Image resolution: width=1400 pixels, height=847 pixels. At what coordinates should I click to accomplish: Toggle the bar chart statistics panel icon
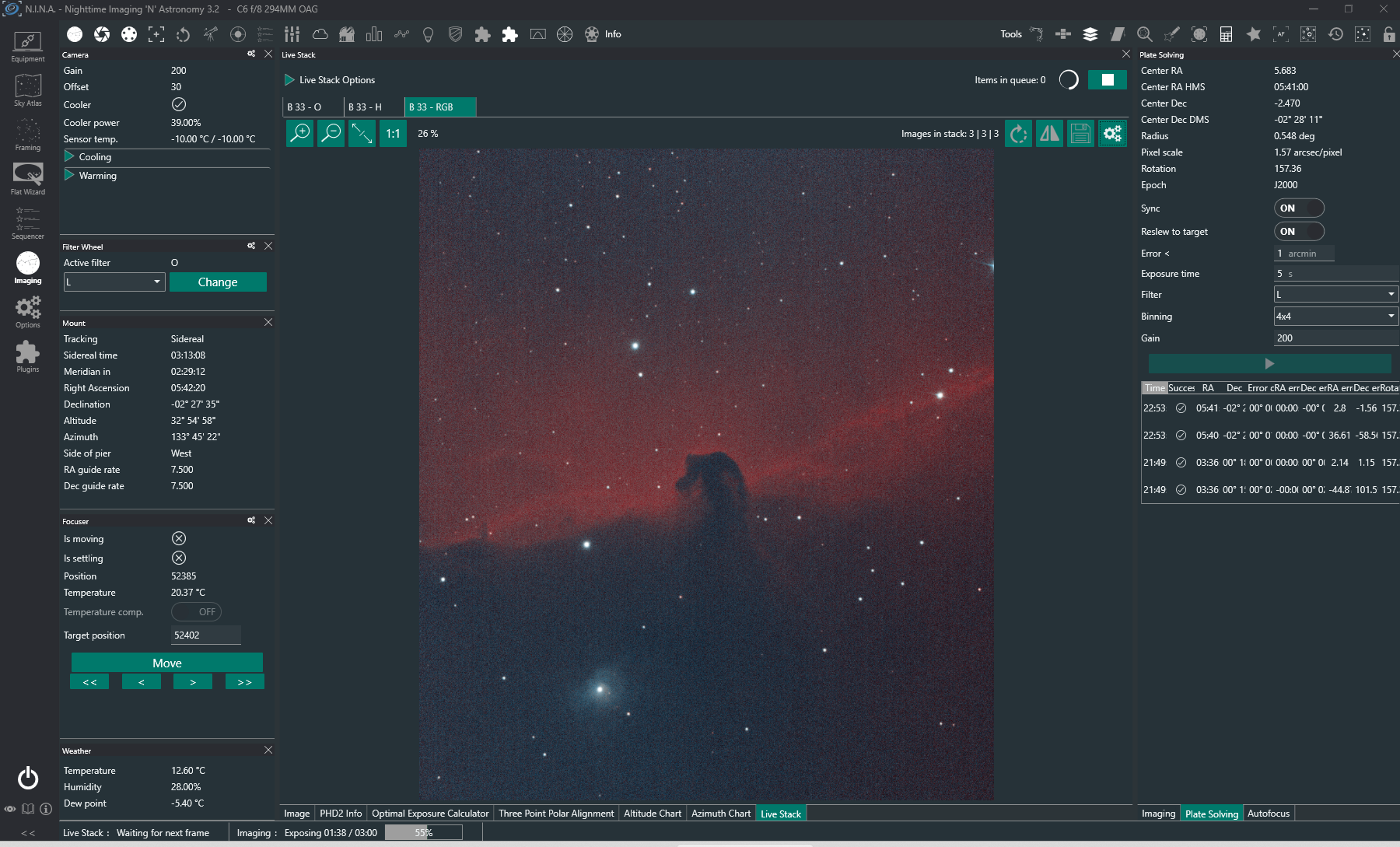click(x=374, y=34)
